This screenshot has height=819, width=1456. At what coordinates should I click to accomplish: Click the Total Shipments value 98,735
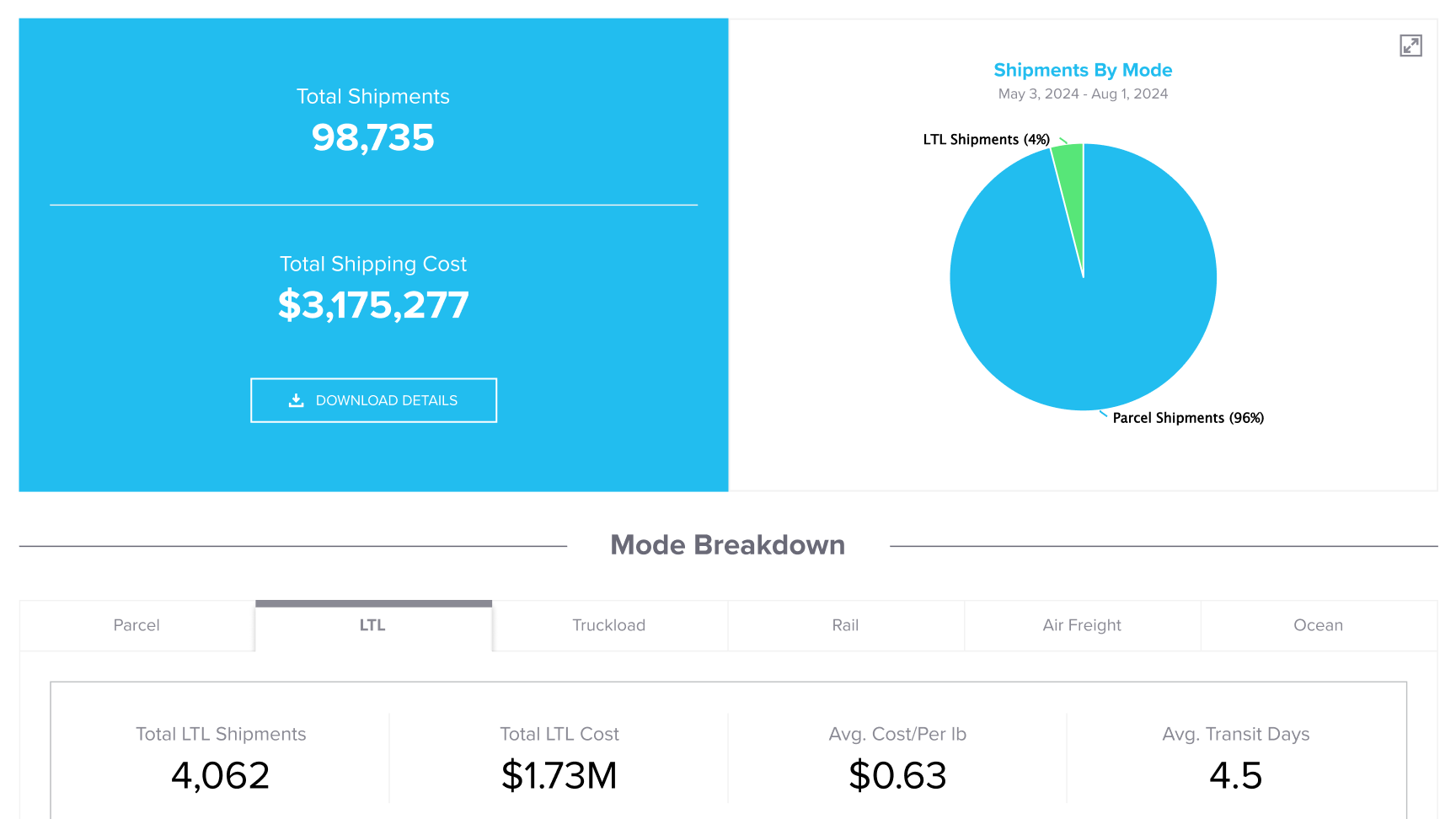tap(373, 137)
